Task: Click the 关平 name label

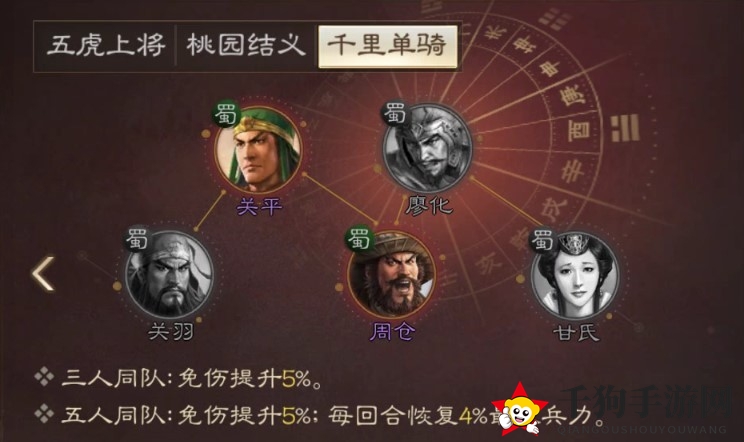Action: coord(259,207)
